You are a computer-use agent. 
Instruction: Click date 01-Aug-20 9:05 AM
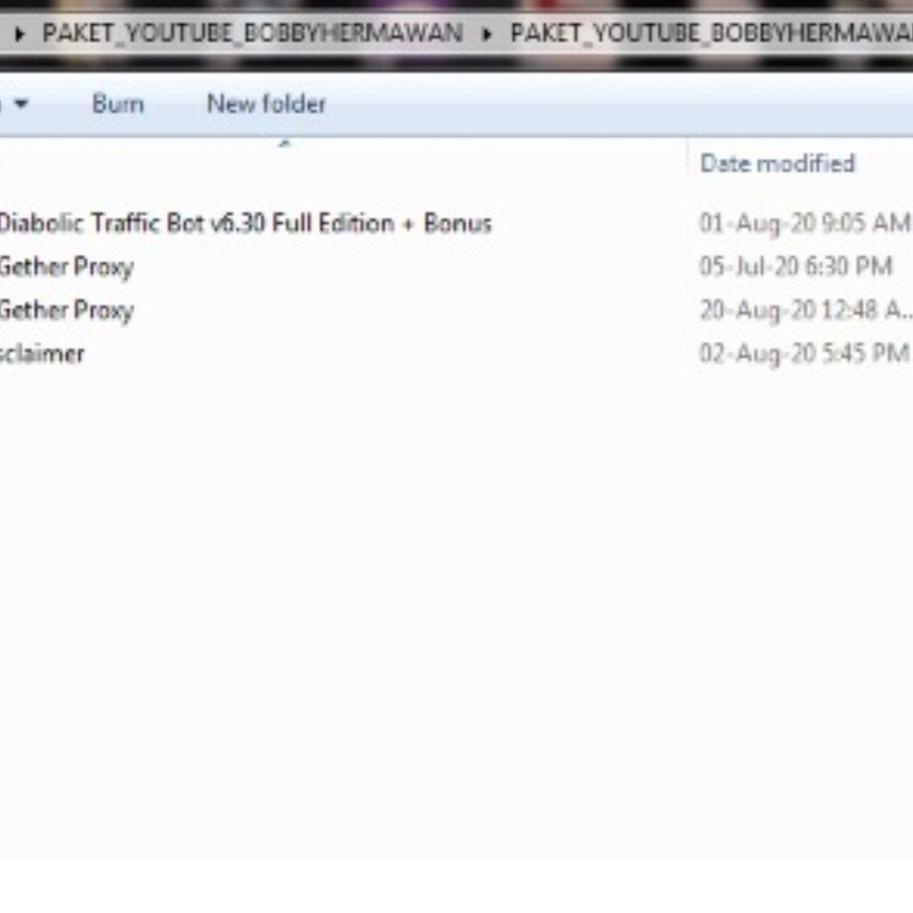(805, 224)
